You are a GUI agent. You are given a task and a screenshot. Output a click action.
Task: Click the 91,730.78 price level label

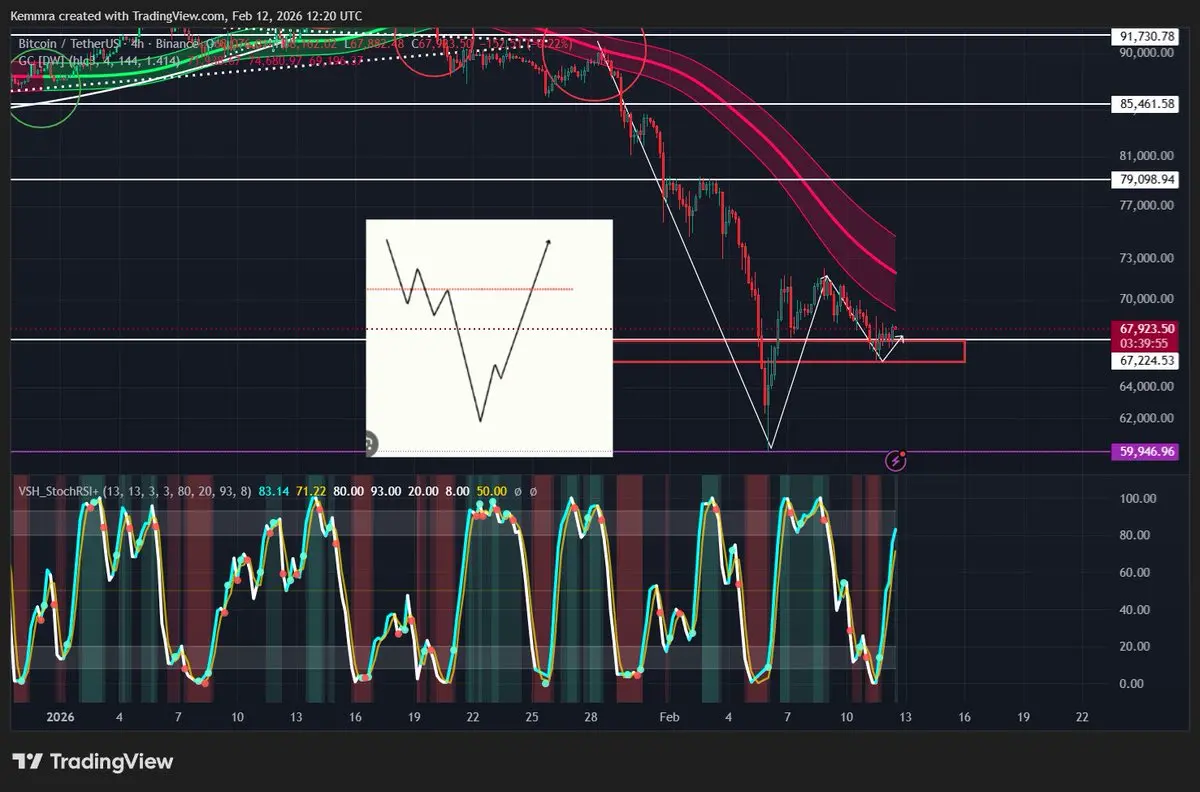click(x=1146, y=36)
